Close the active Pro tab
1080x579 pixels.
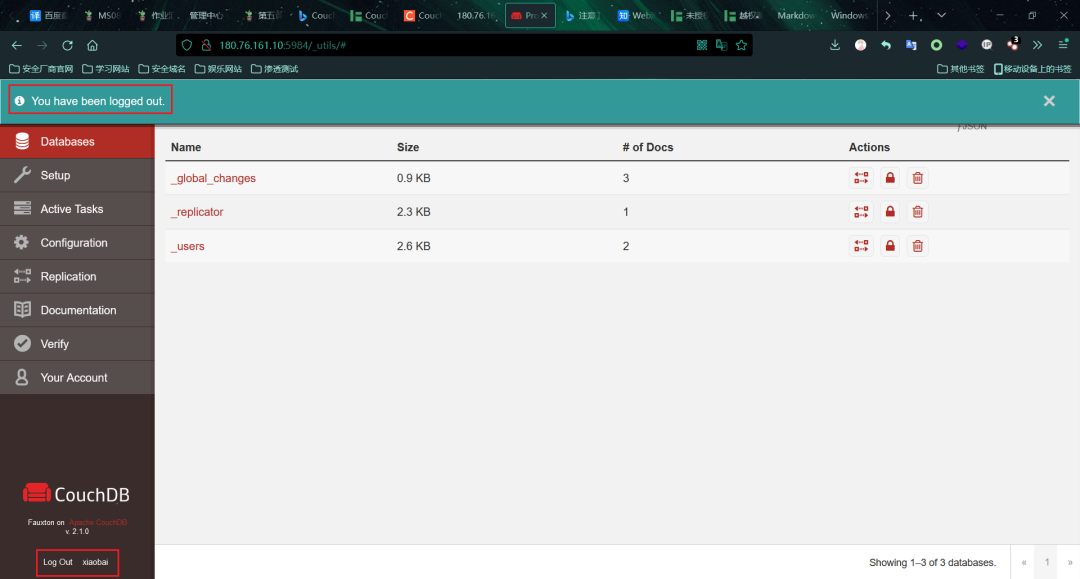tap(544, 15)
